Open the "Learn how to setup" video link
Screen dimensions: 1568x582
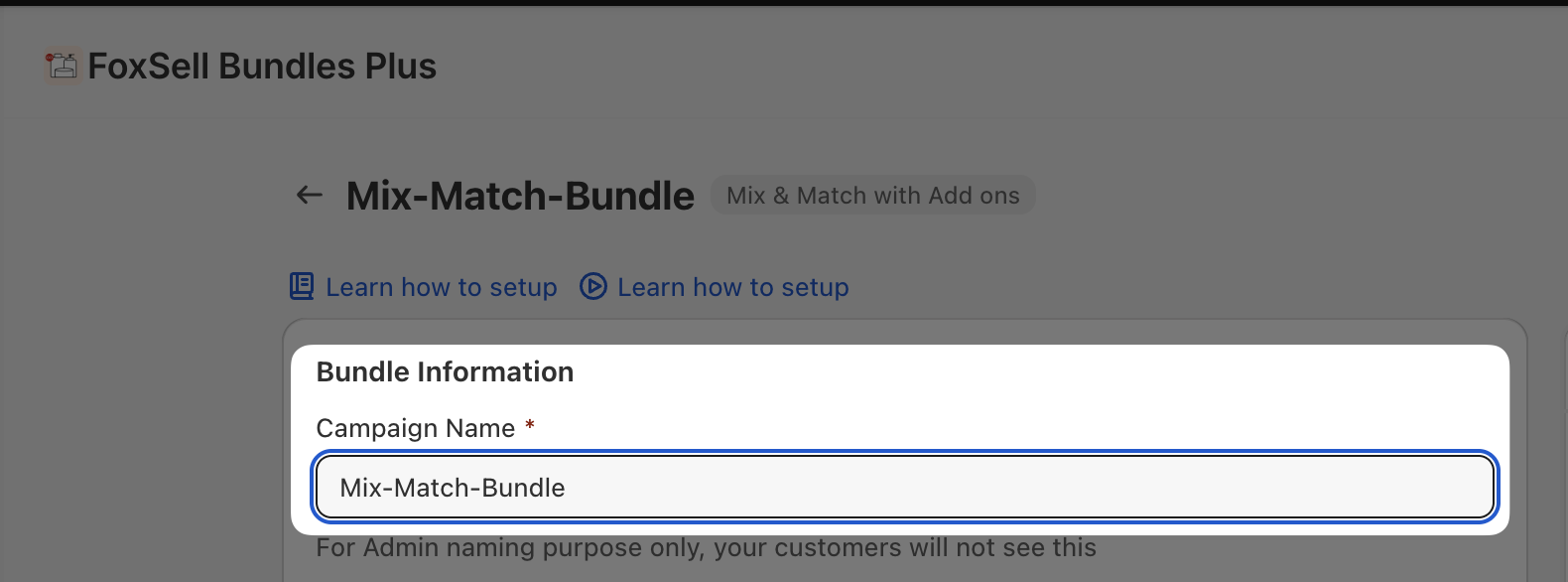[x=732, y=286]
